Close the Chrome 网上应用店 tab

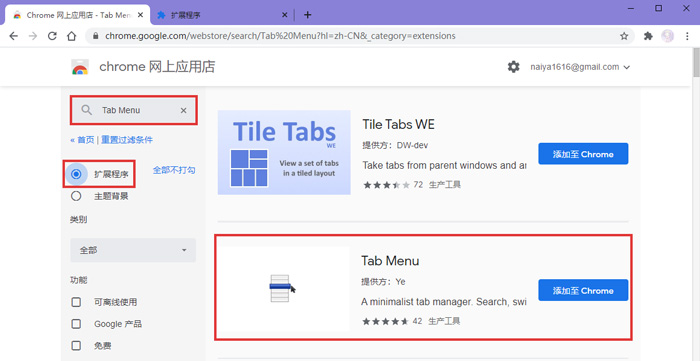point(140,15)
